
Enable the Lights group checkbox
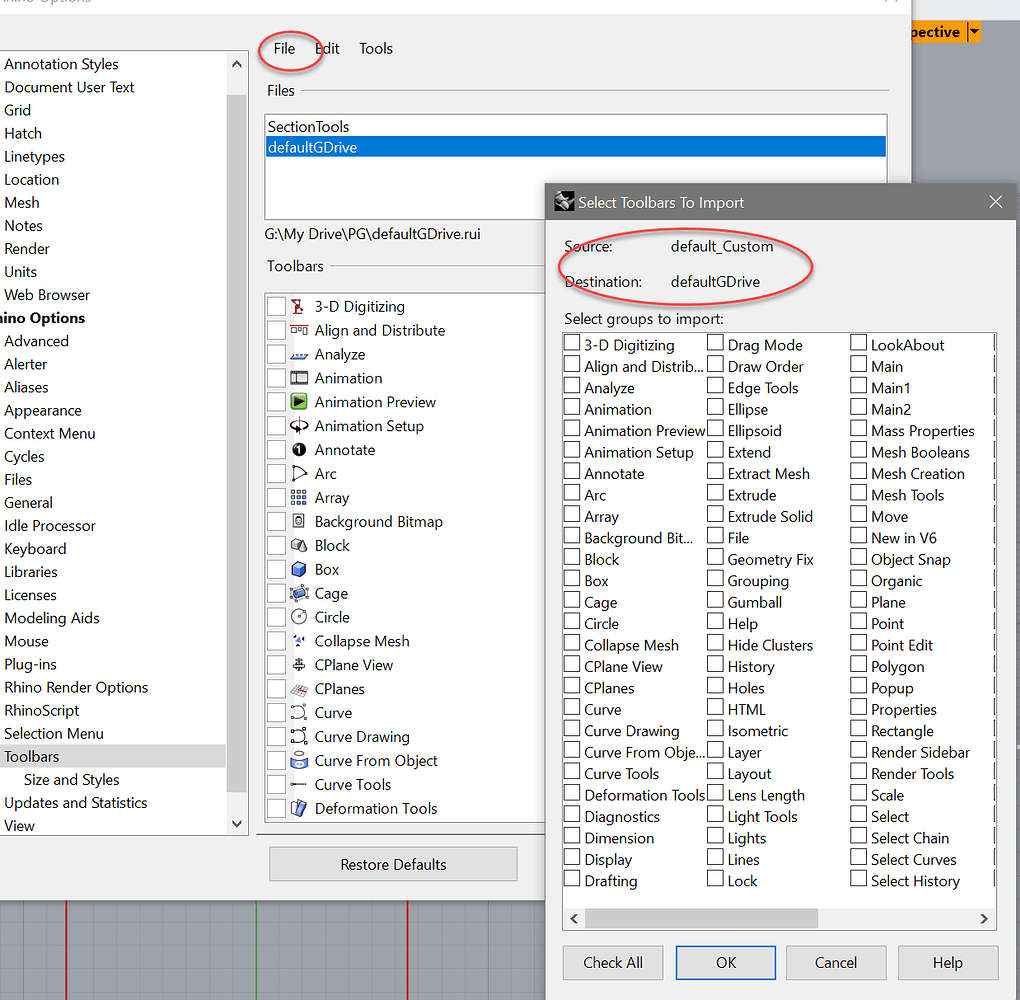pyautogui.click(x=716, y=837)
